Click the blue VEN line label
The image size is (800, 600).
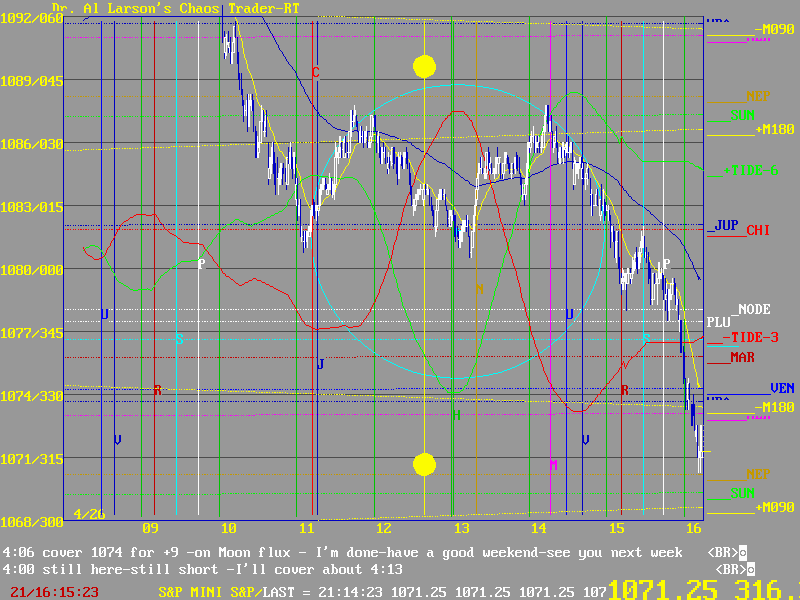tap(781, 388)
